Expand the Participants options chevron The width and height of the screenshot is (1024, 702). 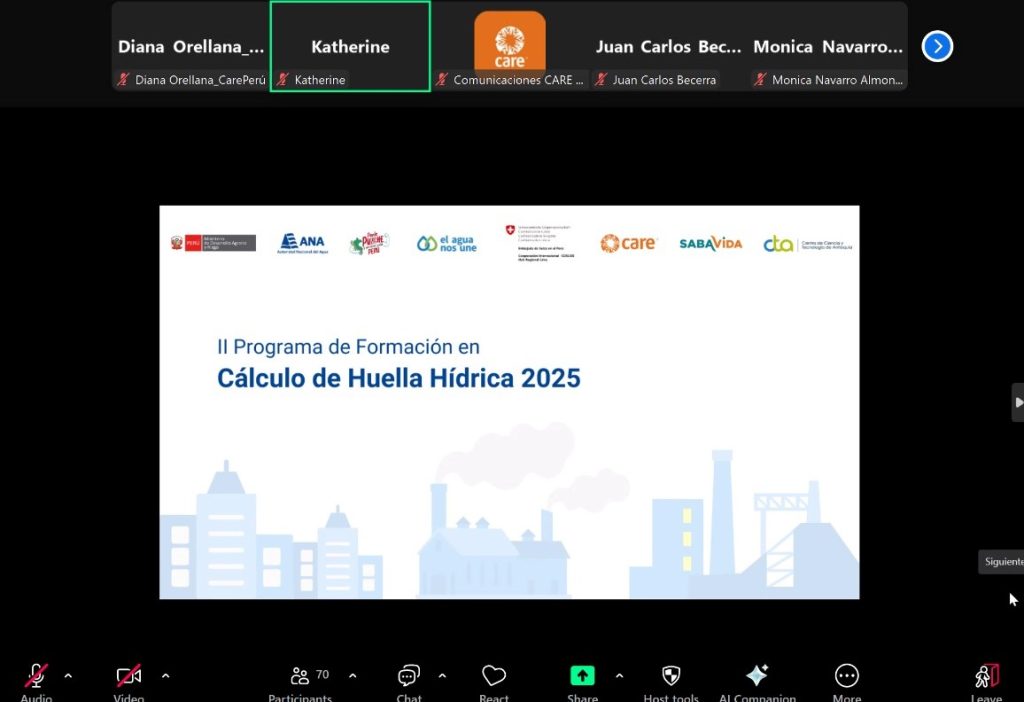tap(353, 676)
